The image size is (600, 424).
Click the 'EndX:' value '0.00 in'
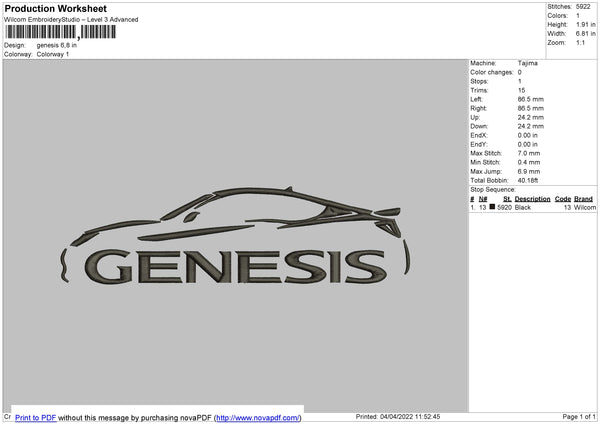[528, 135]
